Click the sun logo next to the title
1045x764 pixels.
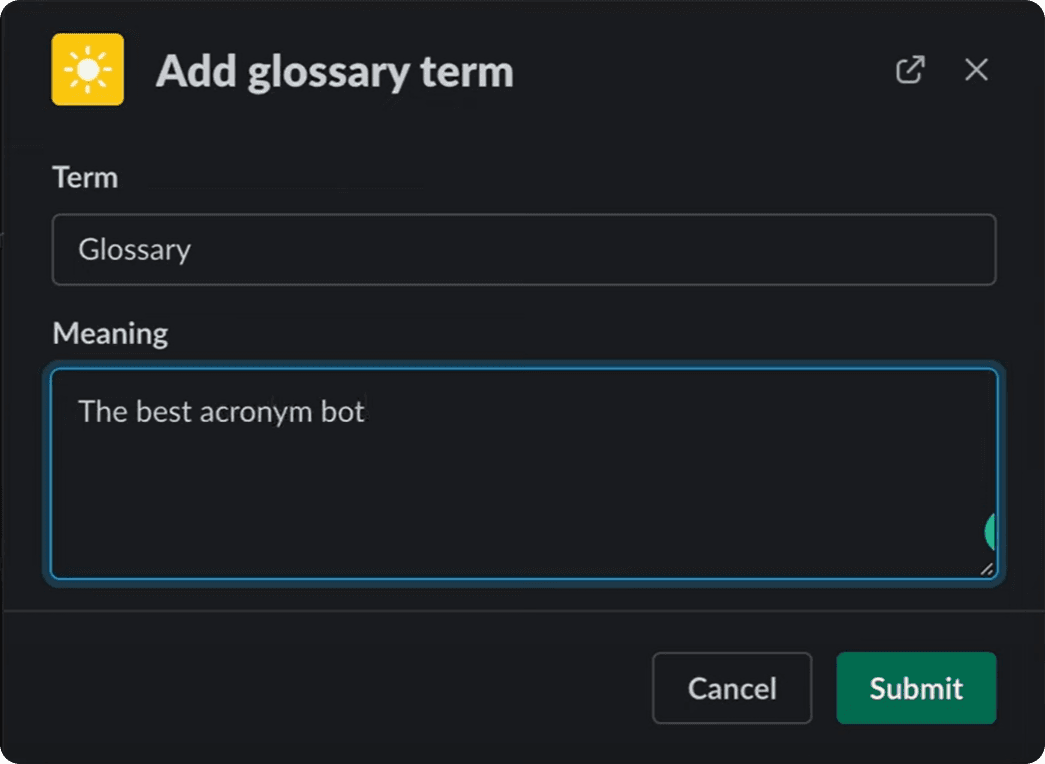(87, 70)
